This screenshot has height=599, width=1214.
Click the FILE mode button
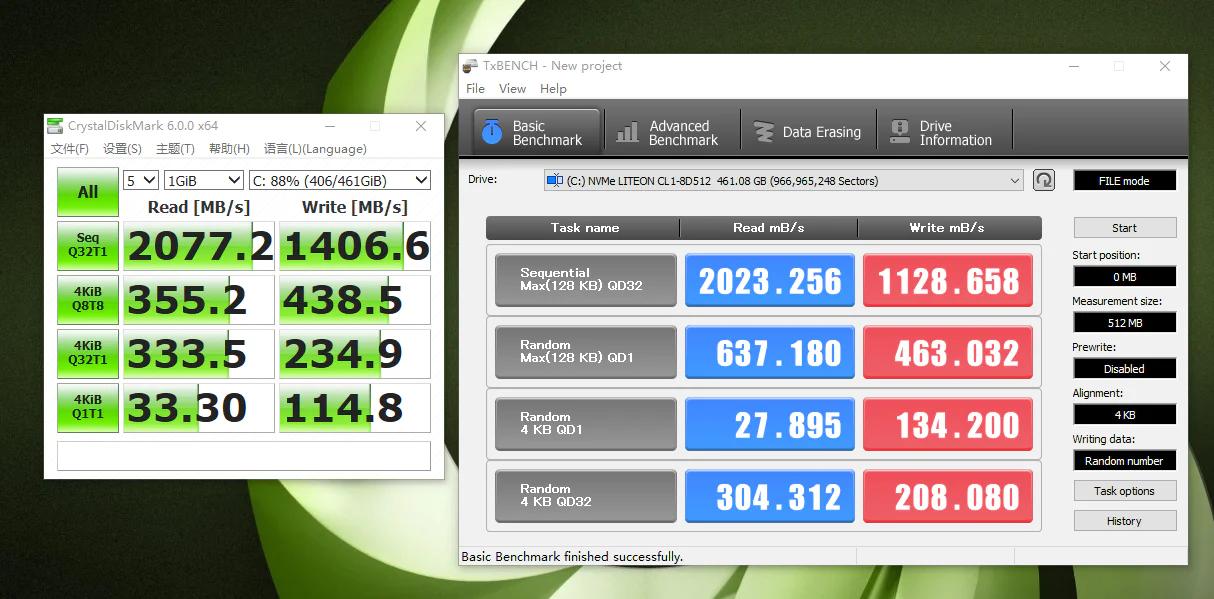point(1124,181)
